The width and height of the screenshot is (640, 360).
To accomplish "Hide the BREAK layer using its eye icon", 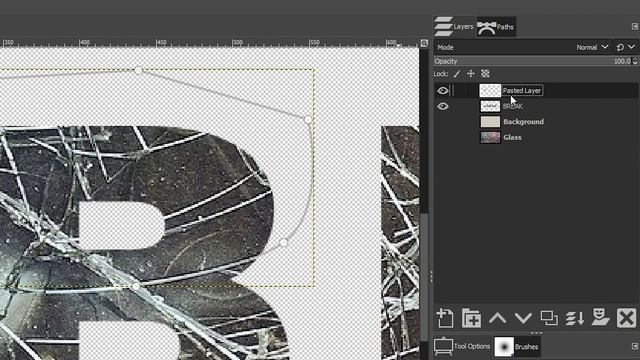I will 443,107.
